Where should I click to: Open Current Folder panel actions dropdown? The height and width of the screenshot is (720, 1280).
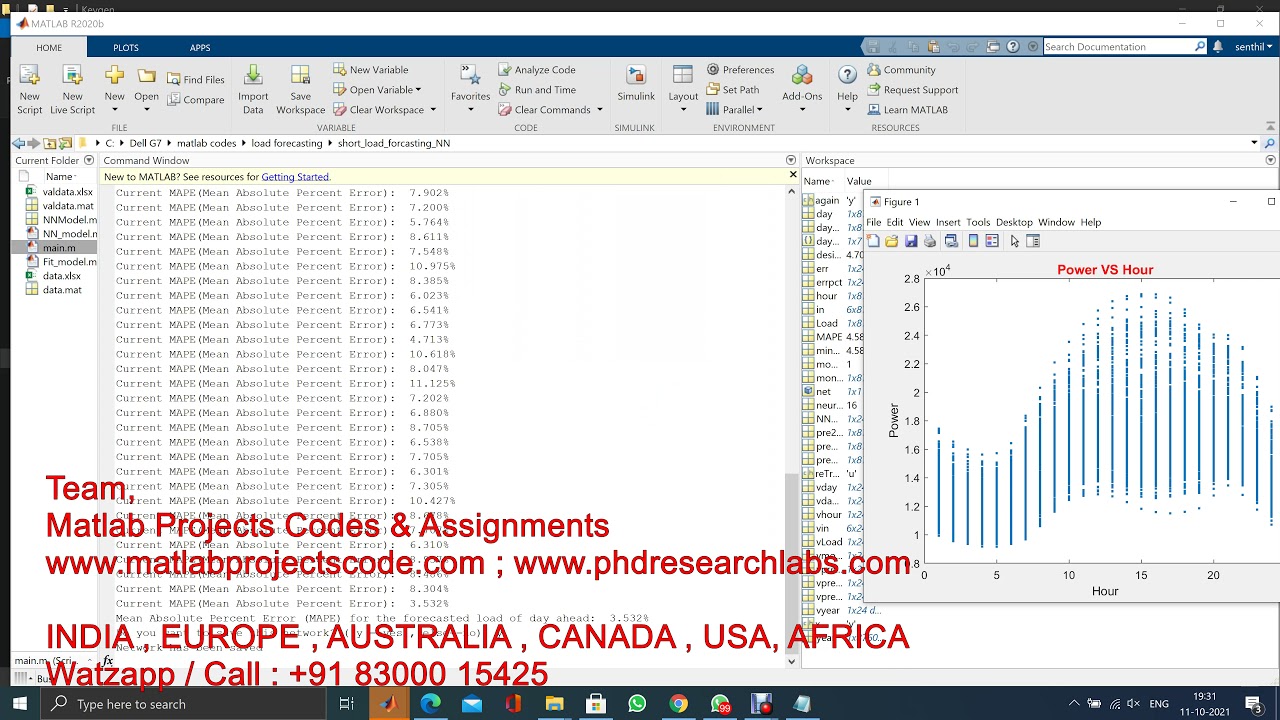[89, 160]
